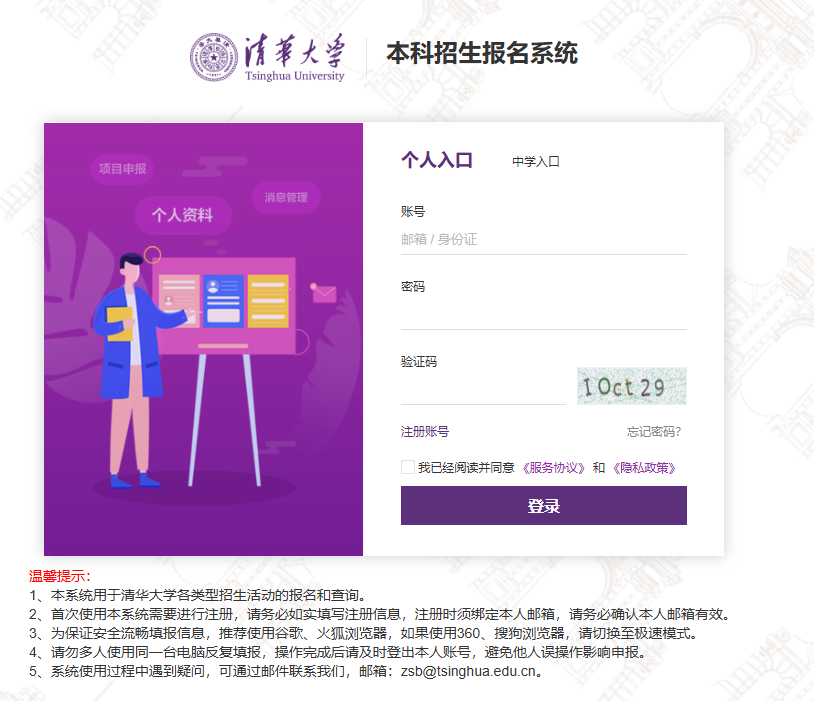Click the envelope mail icon in illustration

(324, 294)
